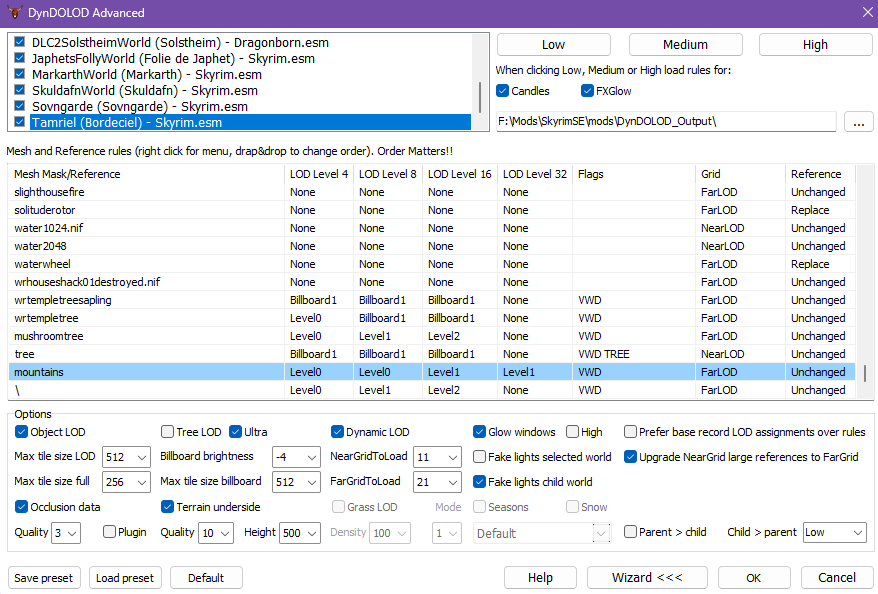The image size is (878, 594).
Task: Select the backslash catch-all rule row
Action: coord(431,390)
